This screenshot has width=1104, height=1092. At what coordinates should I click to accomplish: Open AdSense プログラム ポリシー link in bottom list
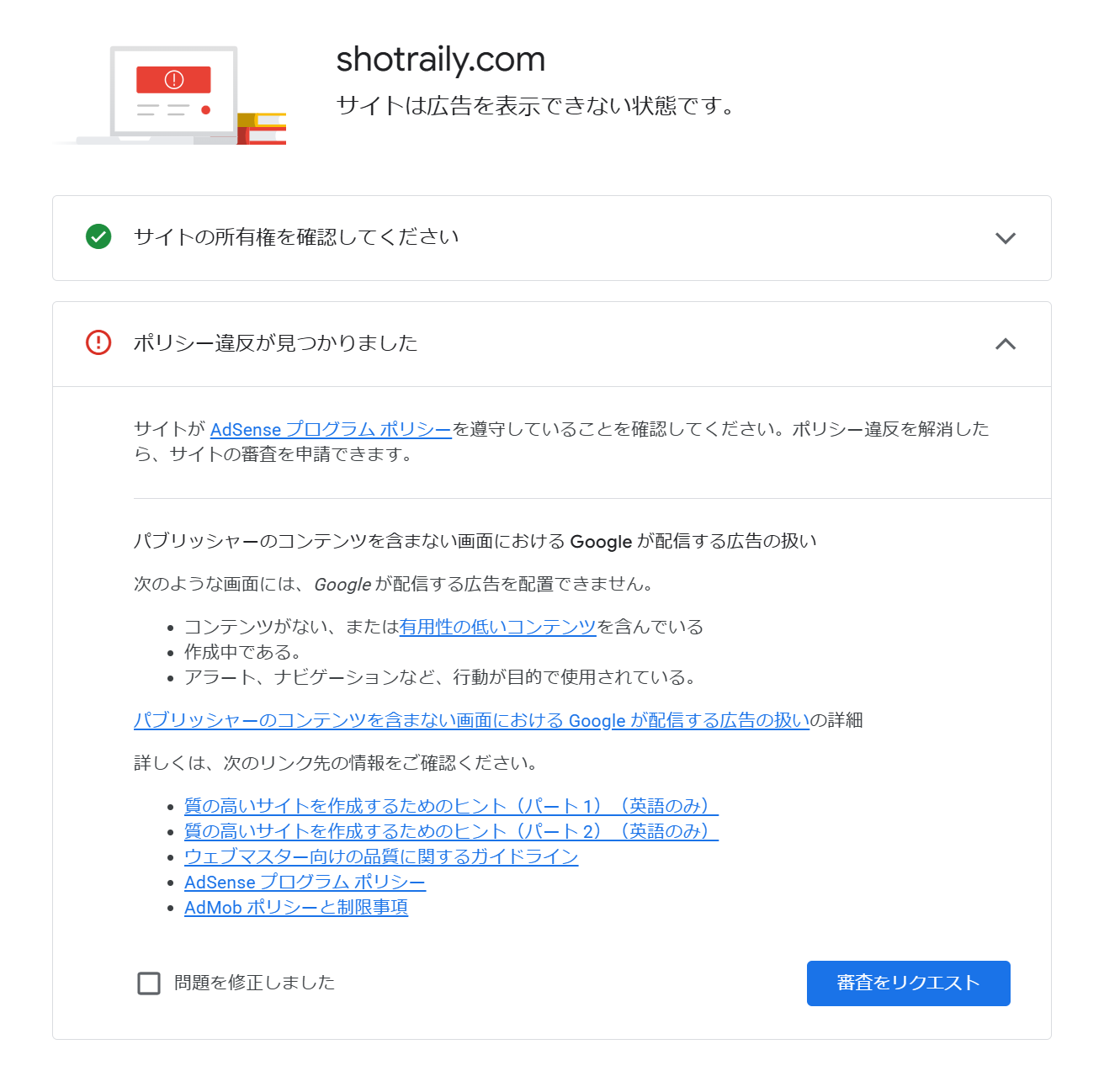(305, 883)
